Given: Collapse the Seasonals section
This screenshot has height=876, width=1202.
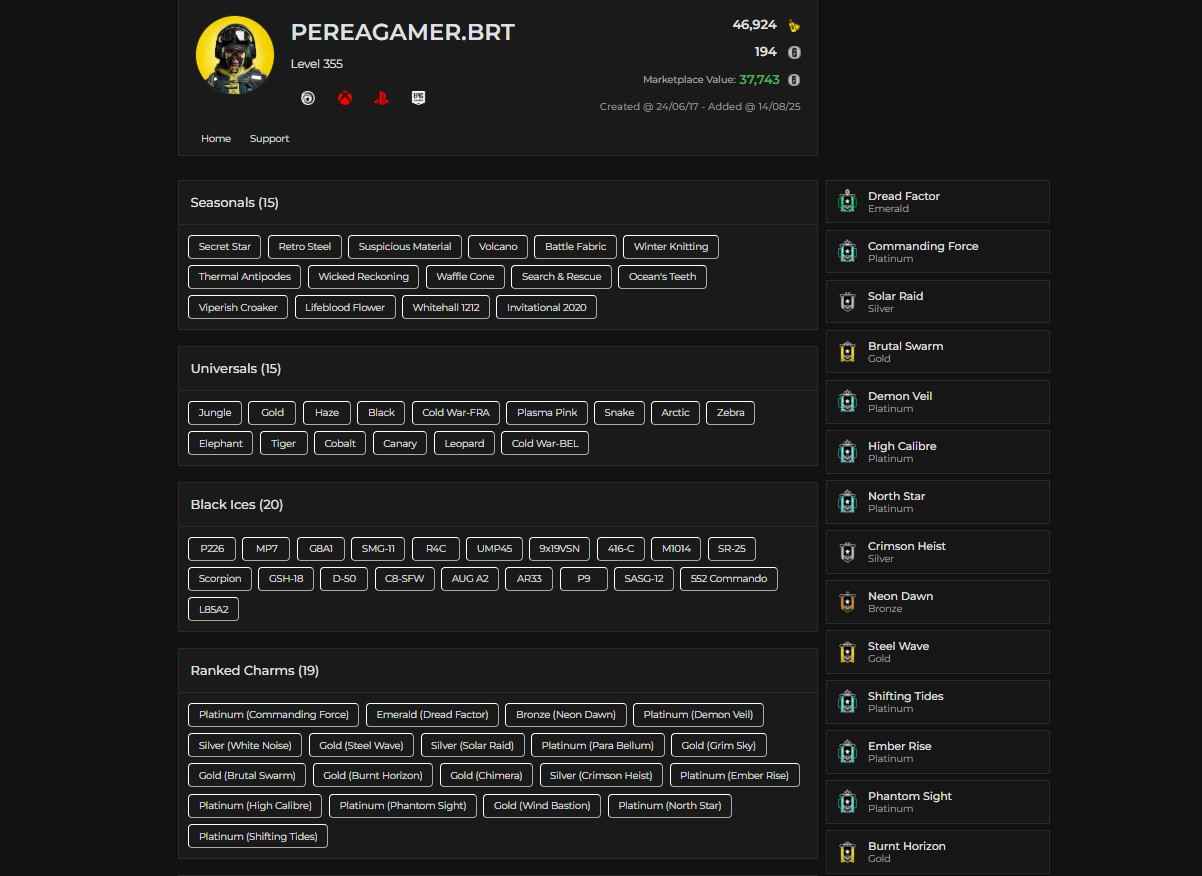Looking at the screenshot, I should point(234,202).
